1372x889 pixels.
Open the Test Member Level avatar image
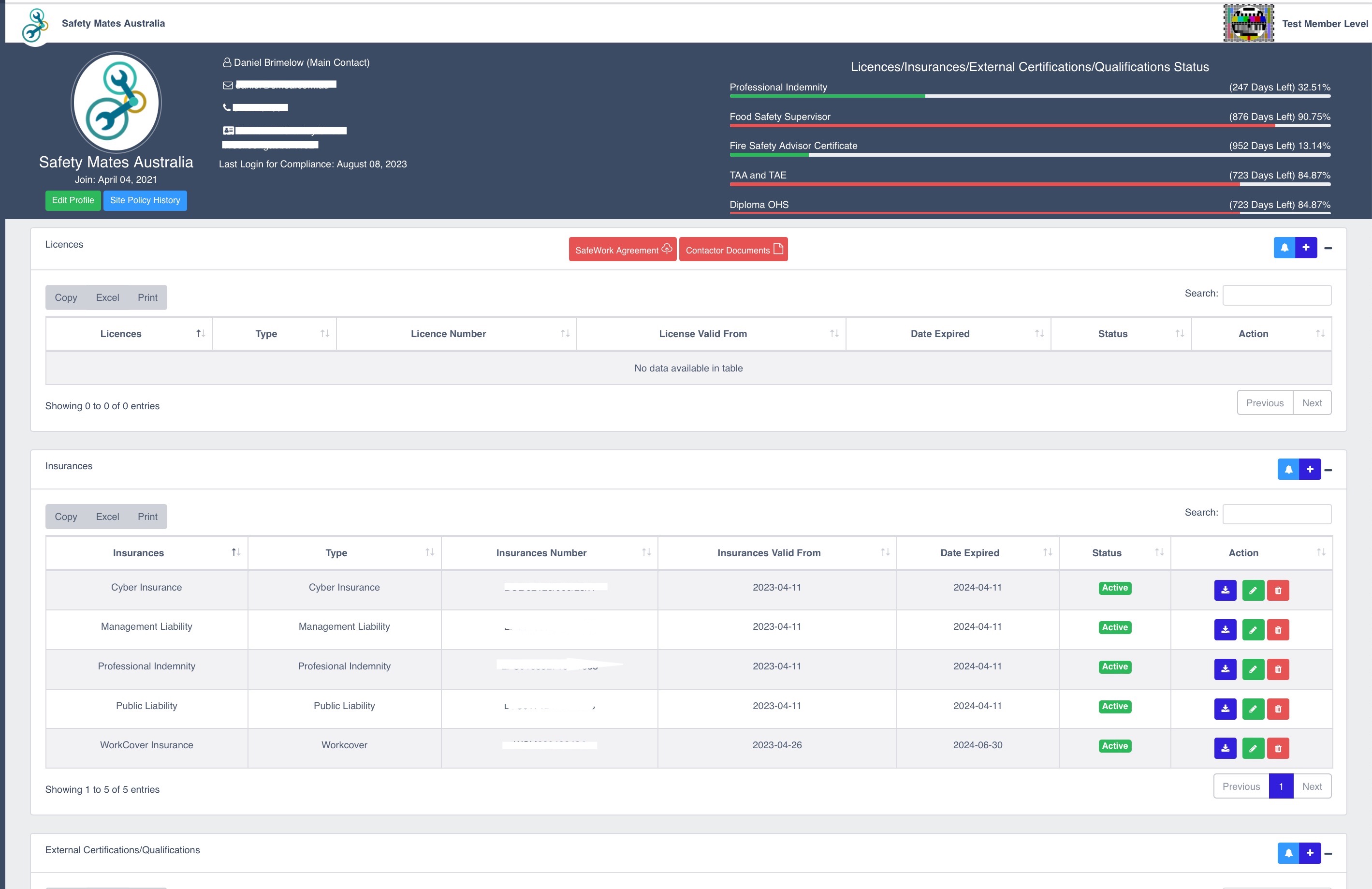point(1249,23)
